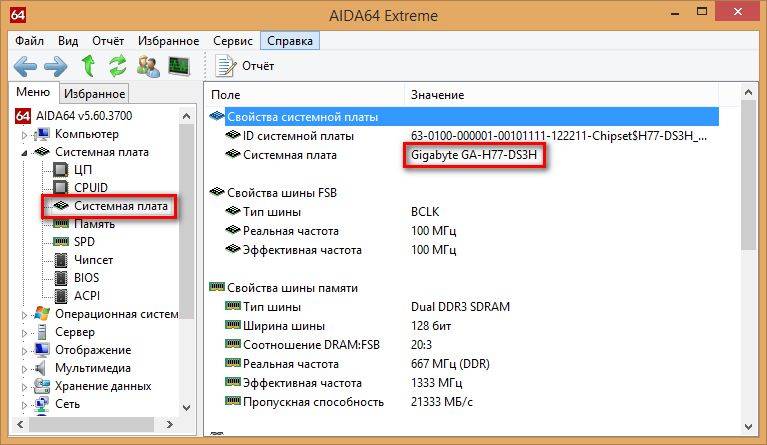
Task: Select the Память tree item
Action: click(94, 224)
